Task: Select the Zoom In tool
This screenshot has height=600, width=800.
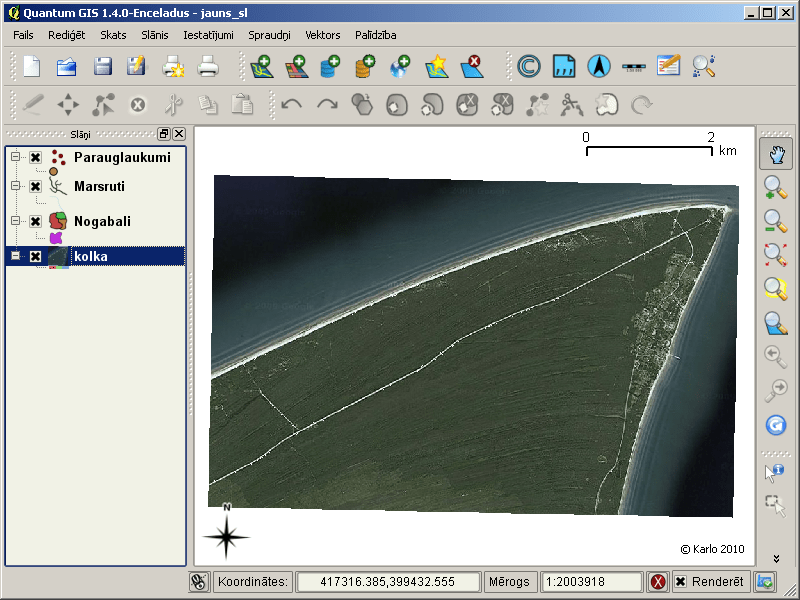Action: [776, 188]
